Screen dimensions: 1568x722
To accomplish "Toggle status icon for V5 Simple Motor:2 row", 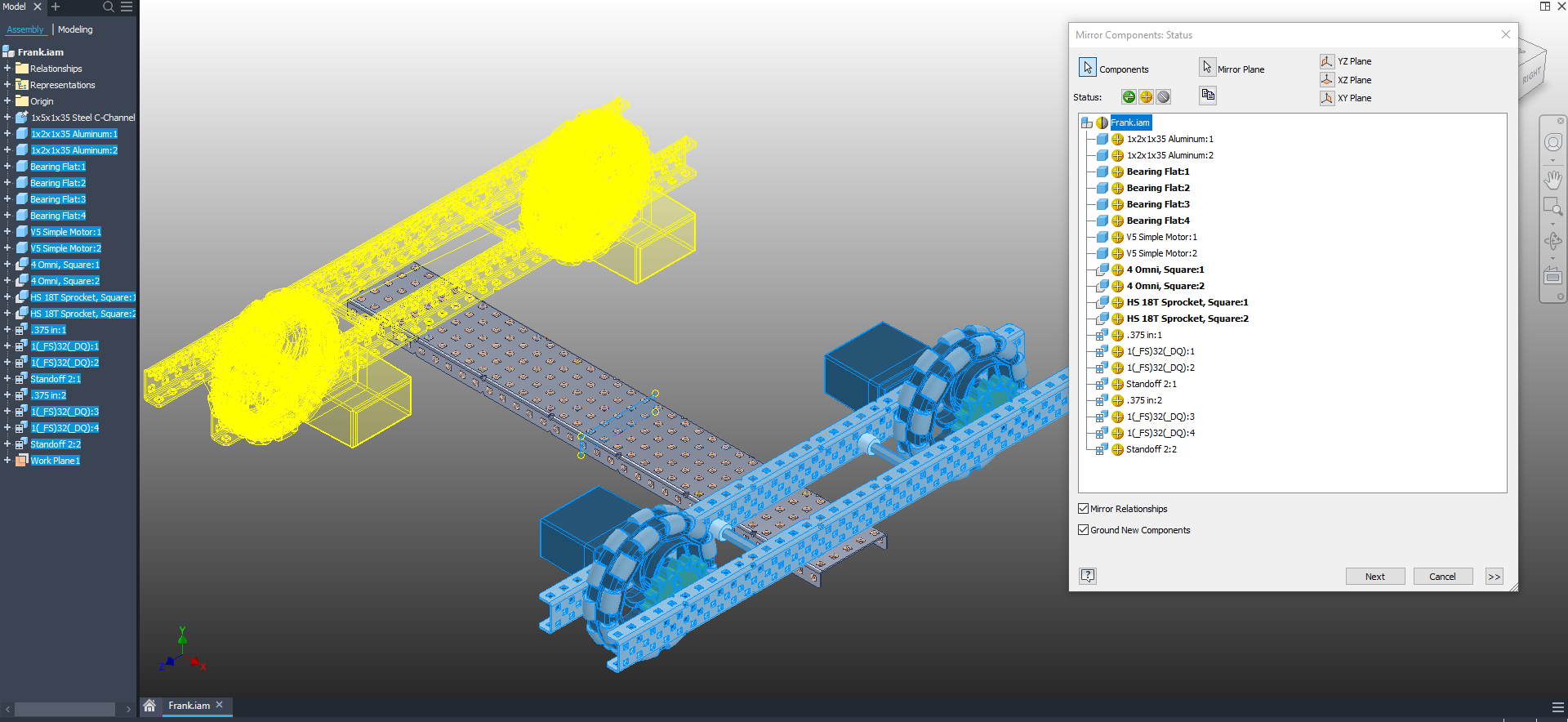I will click(1117, 253).
